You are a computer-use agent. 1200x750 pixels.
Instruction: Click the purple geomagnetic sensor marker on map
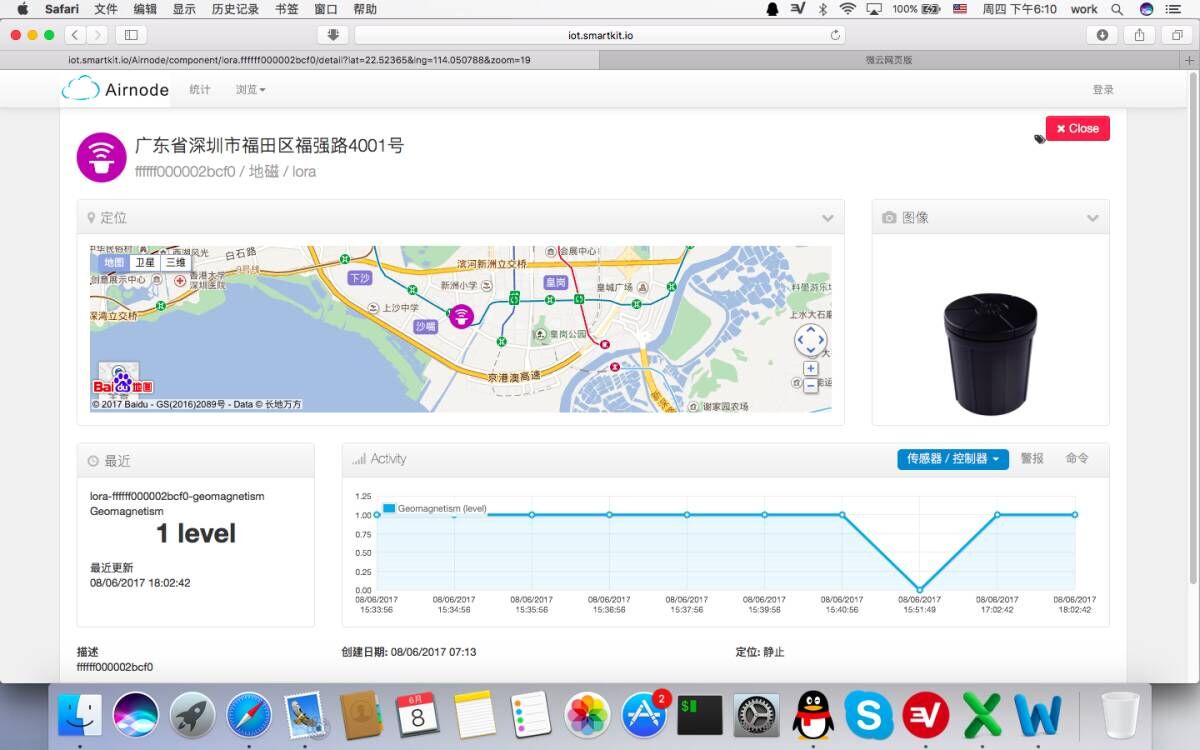pos(460,317)
